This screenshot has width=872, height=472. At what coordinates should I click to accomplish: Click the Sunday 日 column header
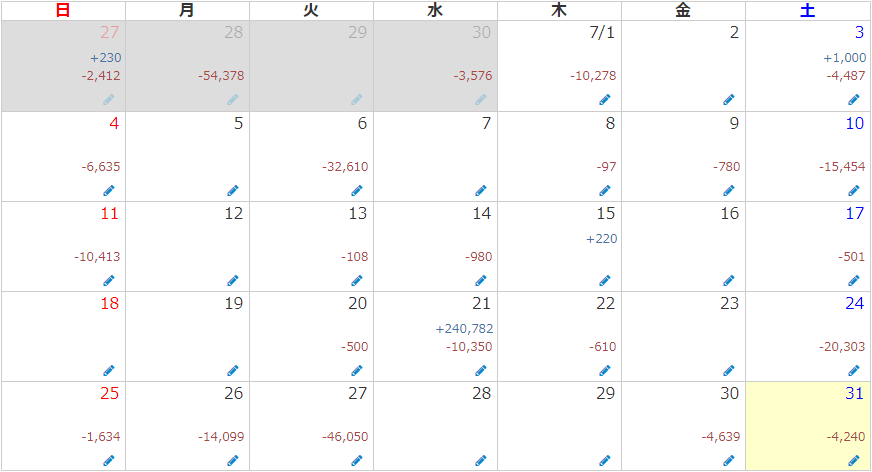click(62, 11)
